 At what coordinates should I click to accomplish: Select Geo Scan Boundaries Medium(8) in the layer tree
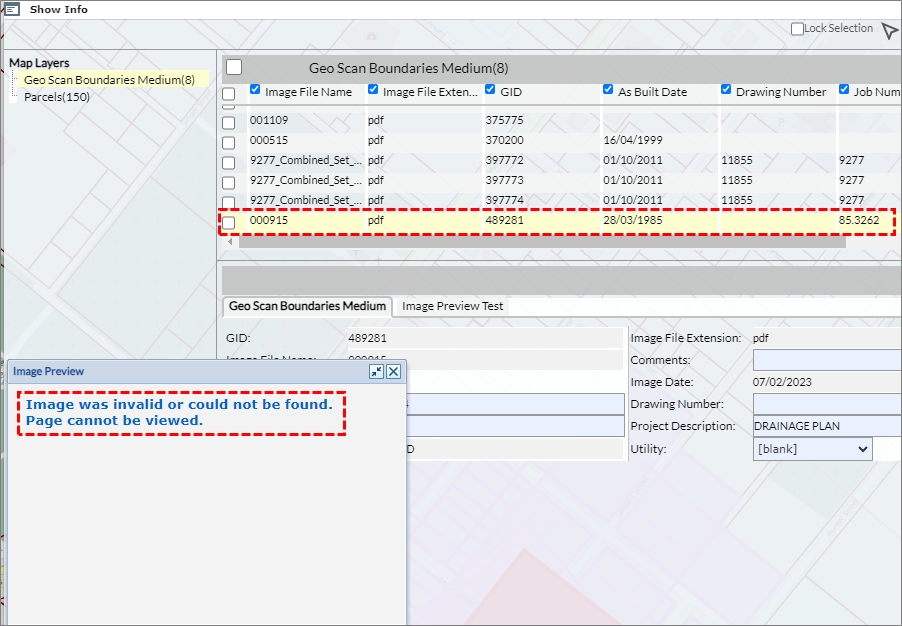point(109,79)
